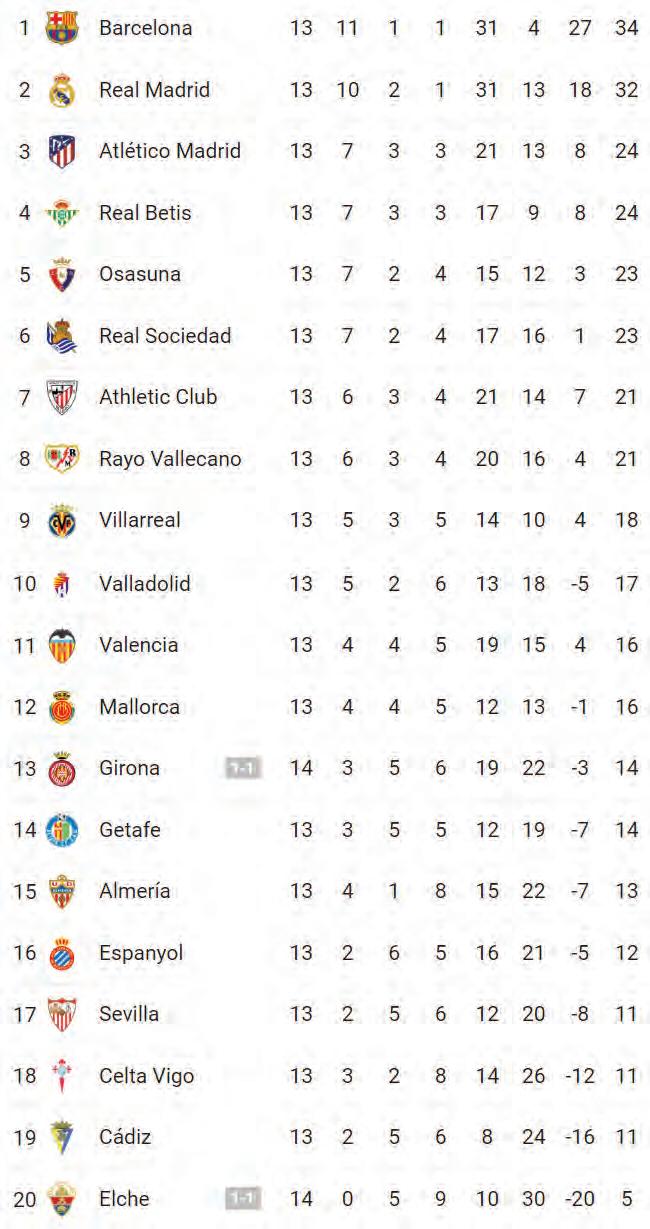This screenshot has height=1229, width=650.
Task: Click the Barcelona club crest
Action: pos(62,28)
